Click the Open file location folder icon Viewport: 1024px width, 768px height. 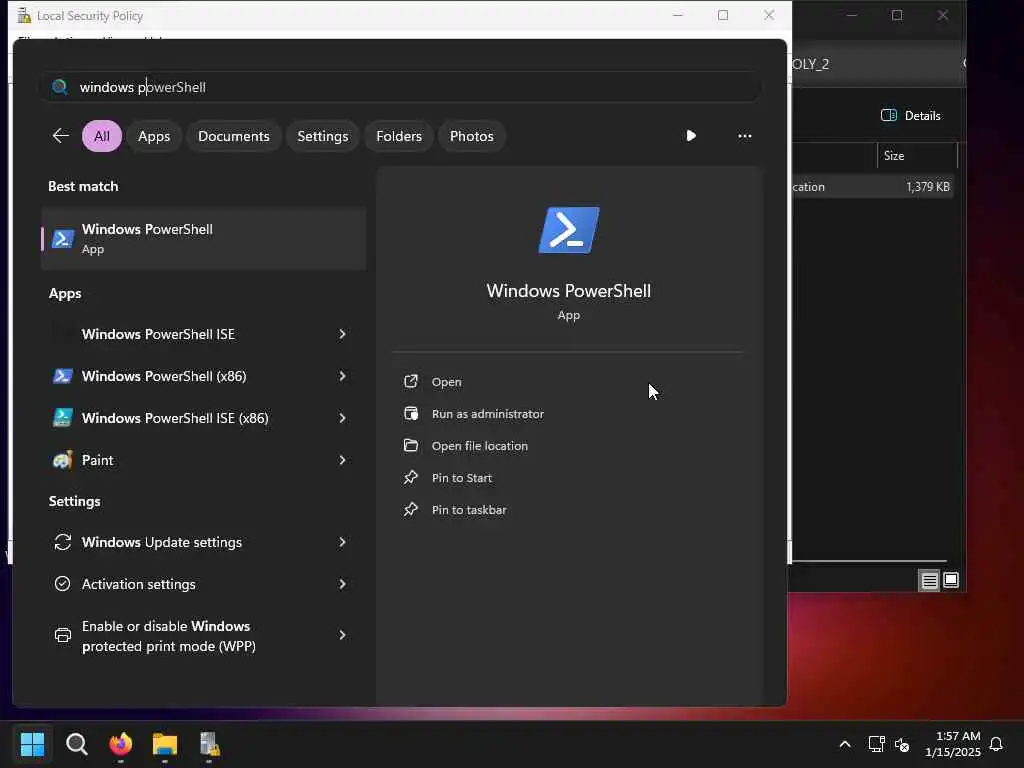[411, 445]
